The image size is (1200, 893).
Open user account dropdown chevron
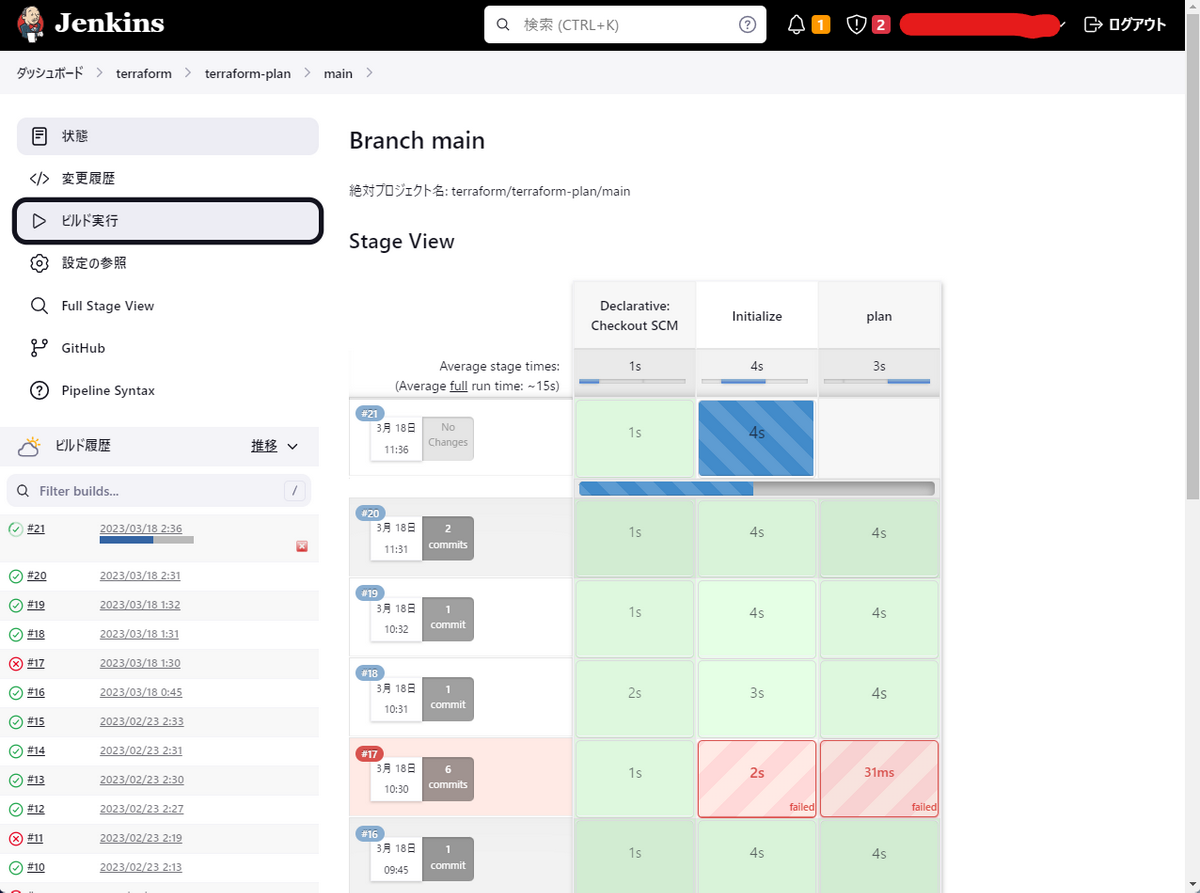pyautogui.click(x=1061, y=25)
